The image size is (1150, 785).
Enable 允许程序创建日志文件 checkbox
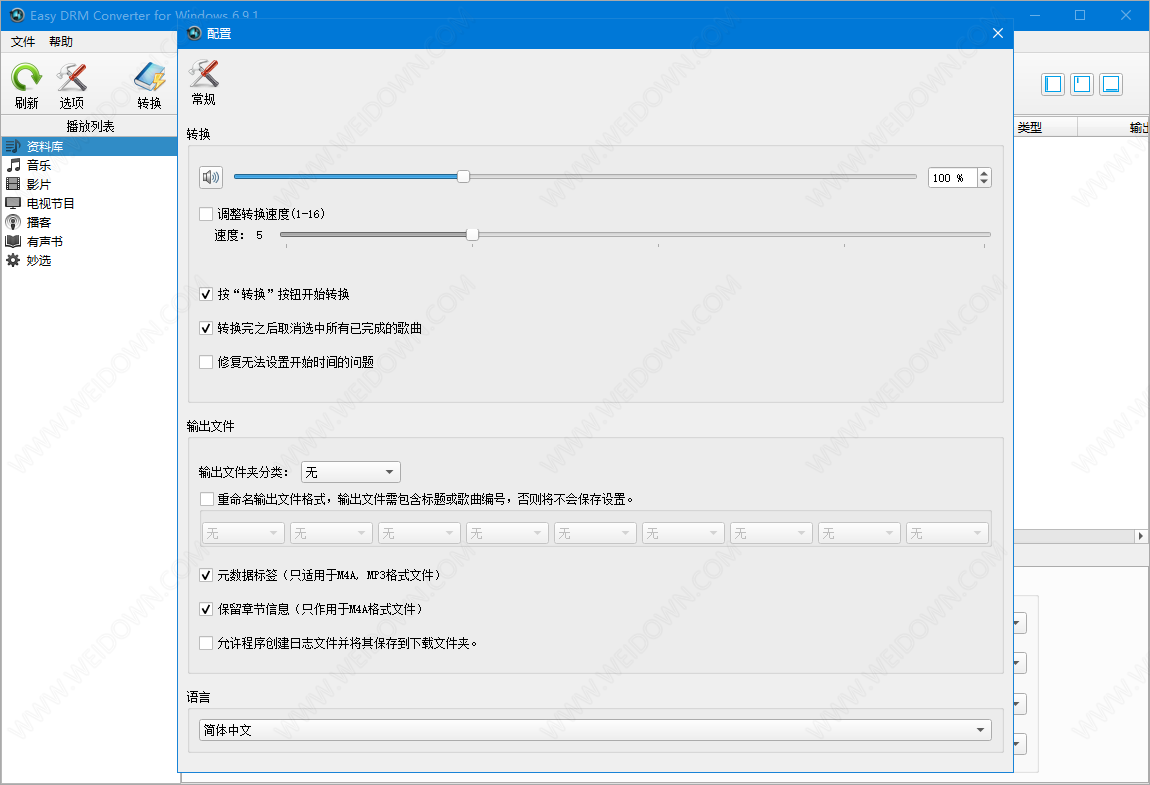pyautogui.click(x=206, y=643)
